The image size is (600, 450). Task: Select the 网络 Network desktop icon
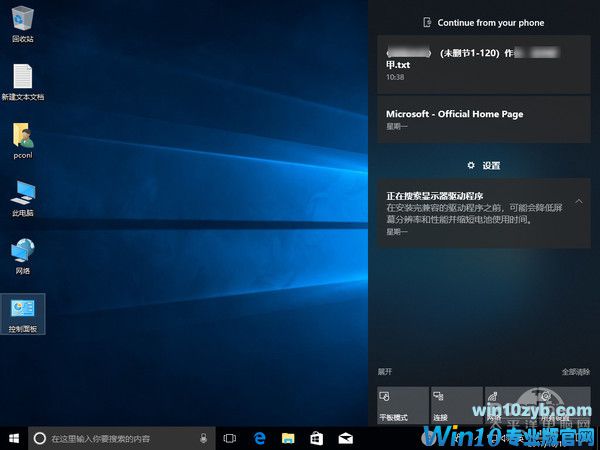pos(23,256)
